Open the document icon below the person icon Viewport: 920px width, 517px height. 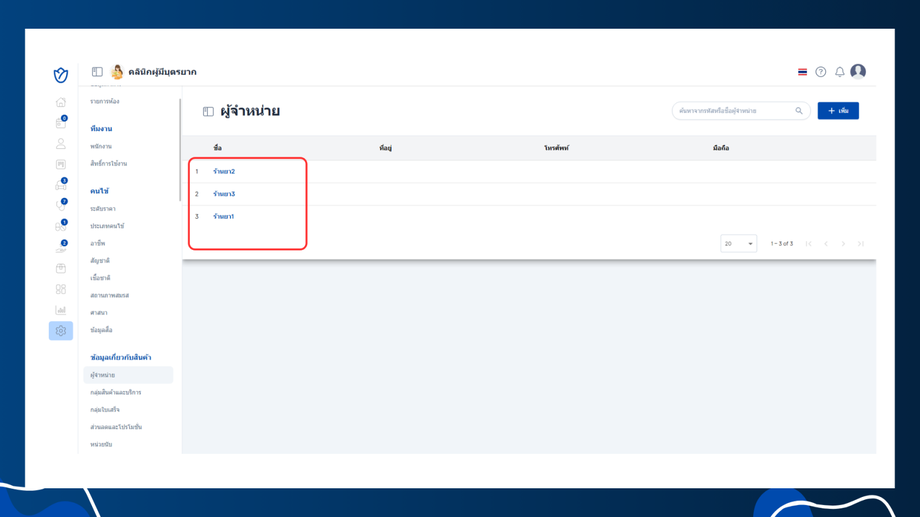(x=60, y=164)
